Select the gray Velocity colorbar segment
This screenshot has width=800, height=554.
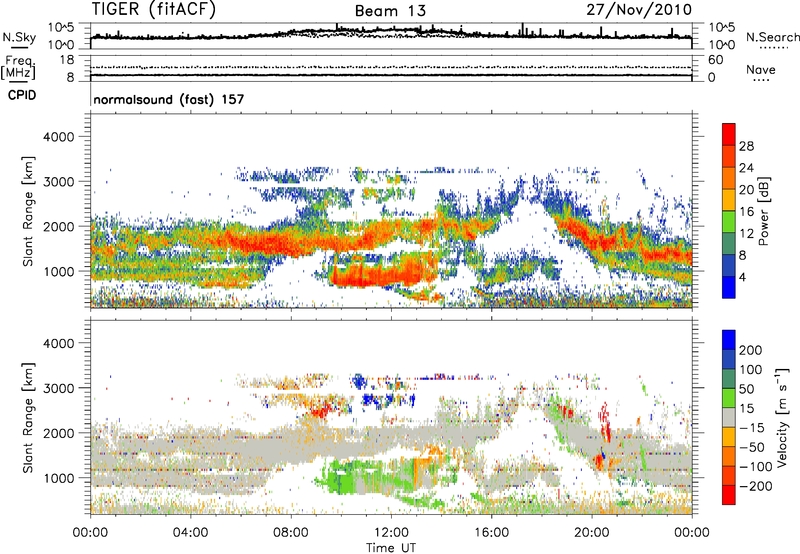pyautogui.click(x=729, y=417)
